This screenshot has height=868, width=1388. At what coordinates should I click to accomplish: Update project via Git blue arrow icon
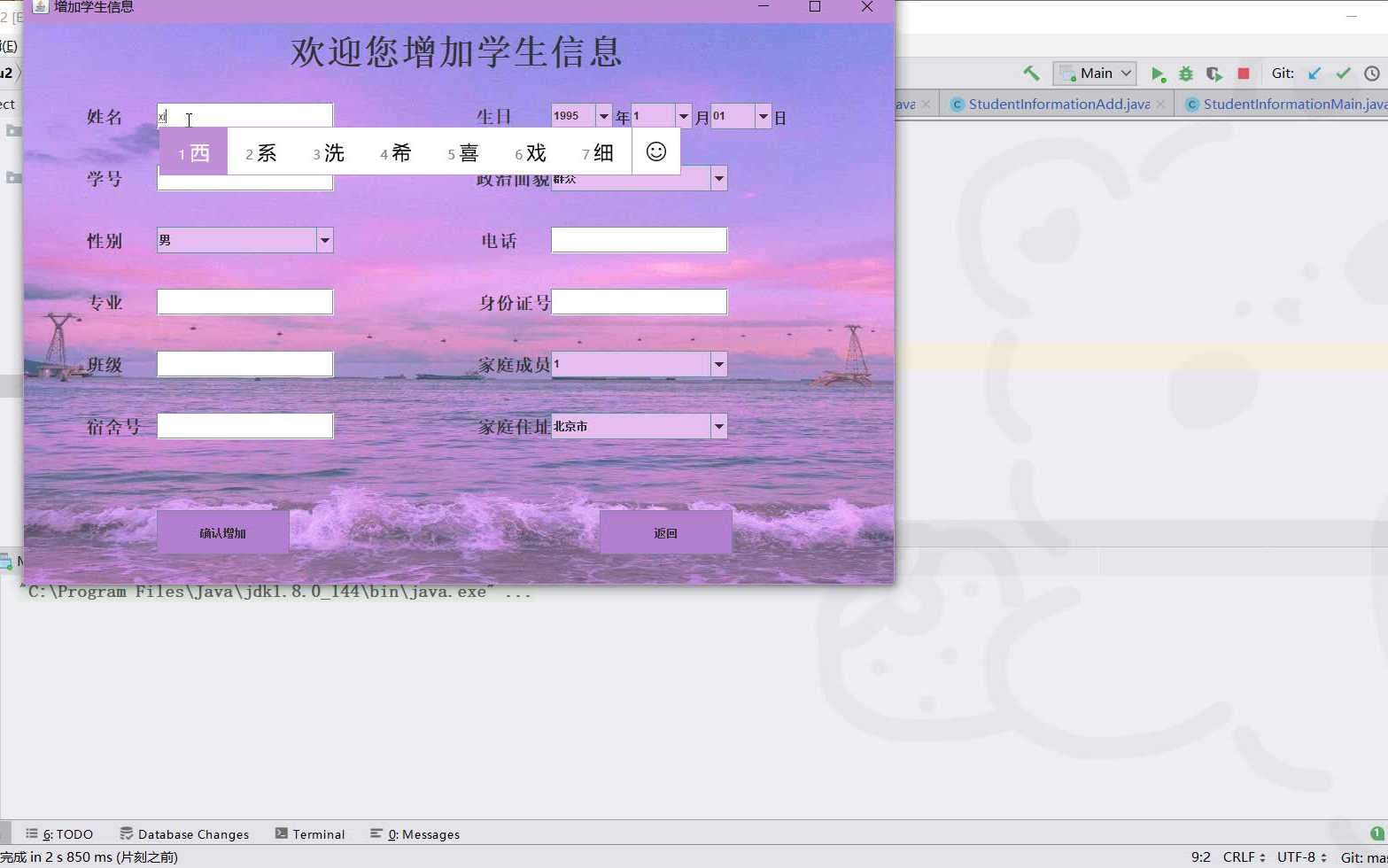coord(1314,74)
